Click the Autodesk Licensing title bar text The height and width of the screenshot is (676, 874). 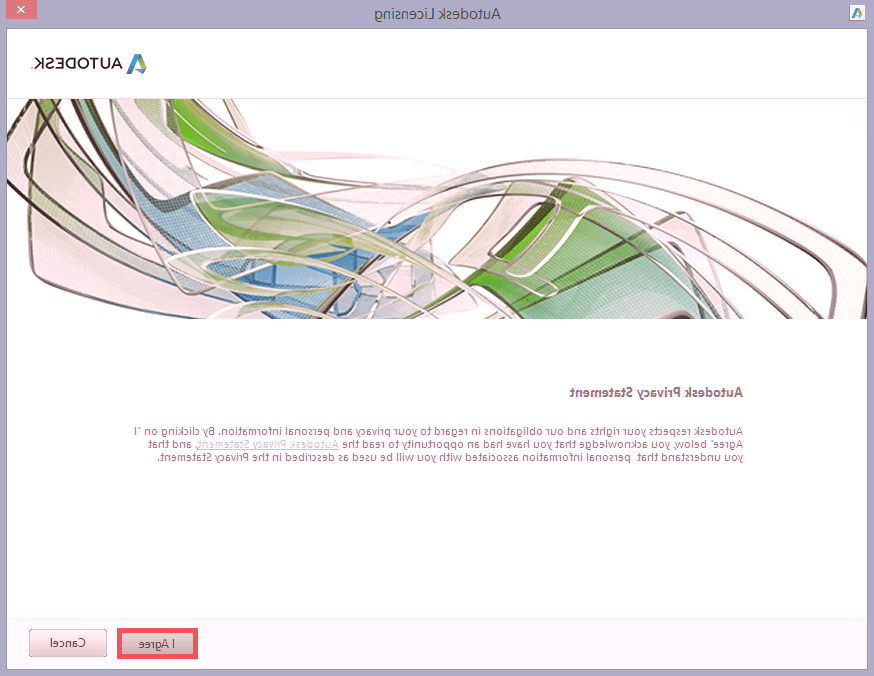point(436,13)
